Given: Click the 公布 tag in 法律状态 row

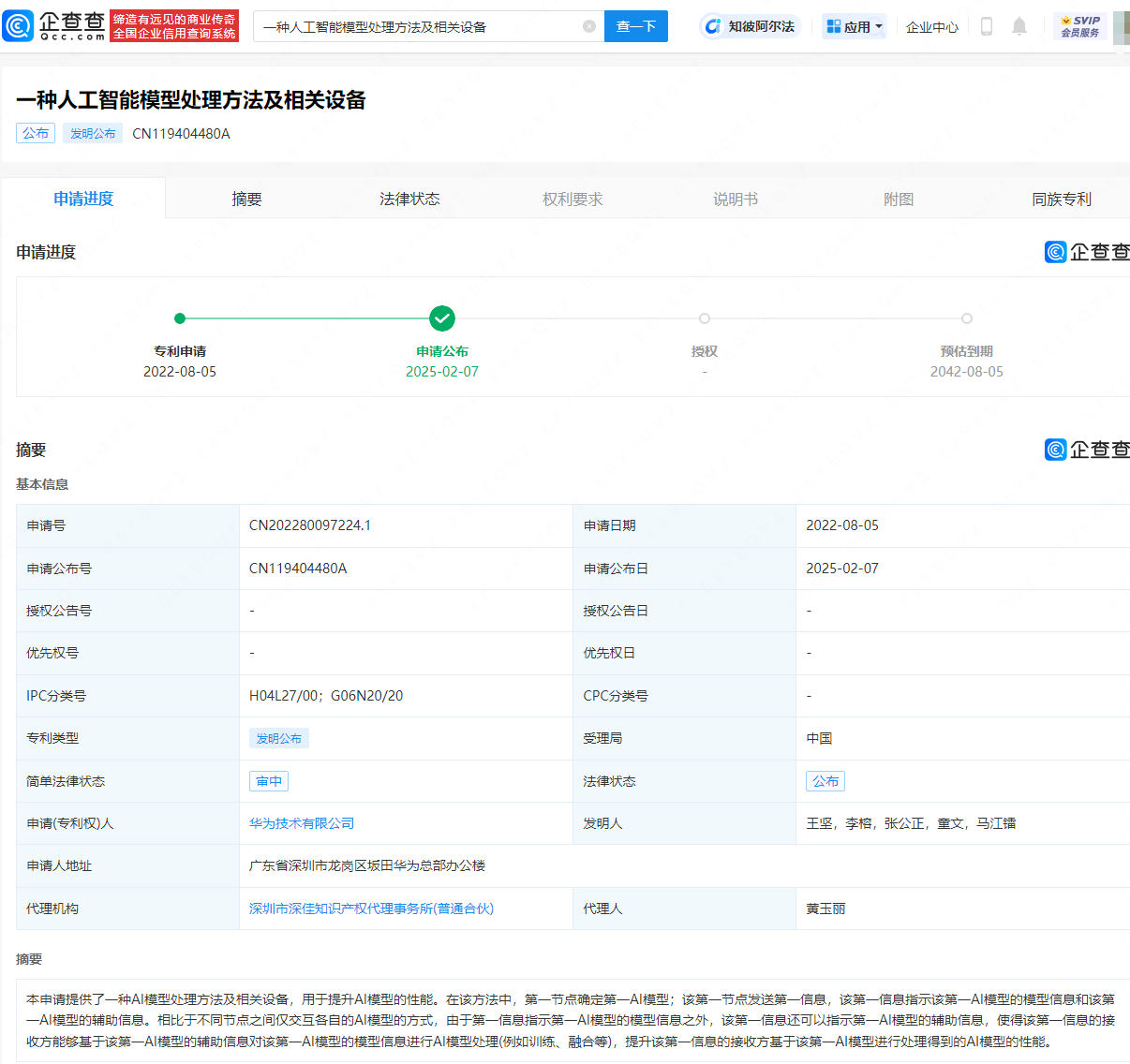Looking at the screenshot, I should (825, 781).
